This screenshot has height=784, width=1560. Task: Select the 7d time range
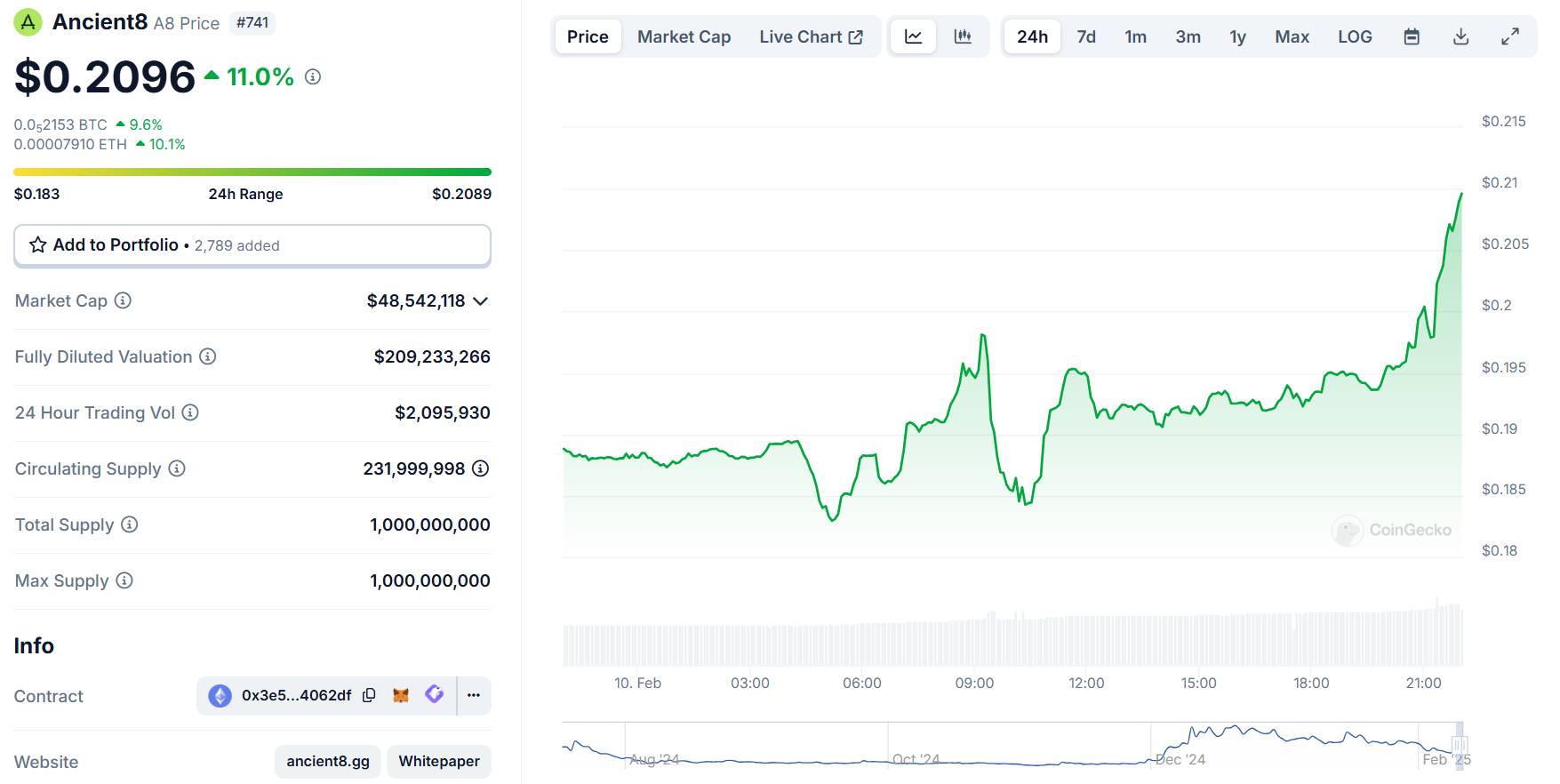pos(1086,36)
